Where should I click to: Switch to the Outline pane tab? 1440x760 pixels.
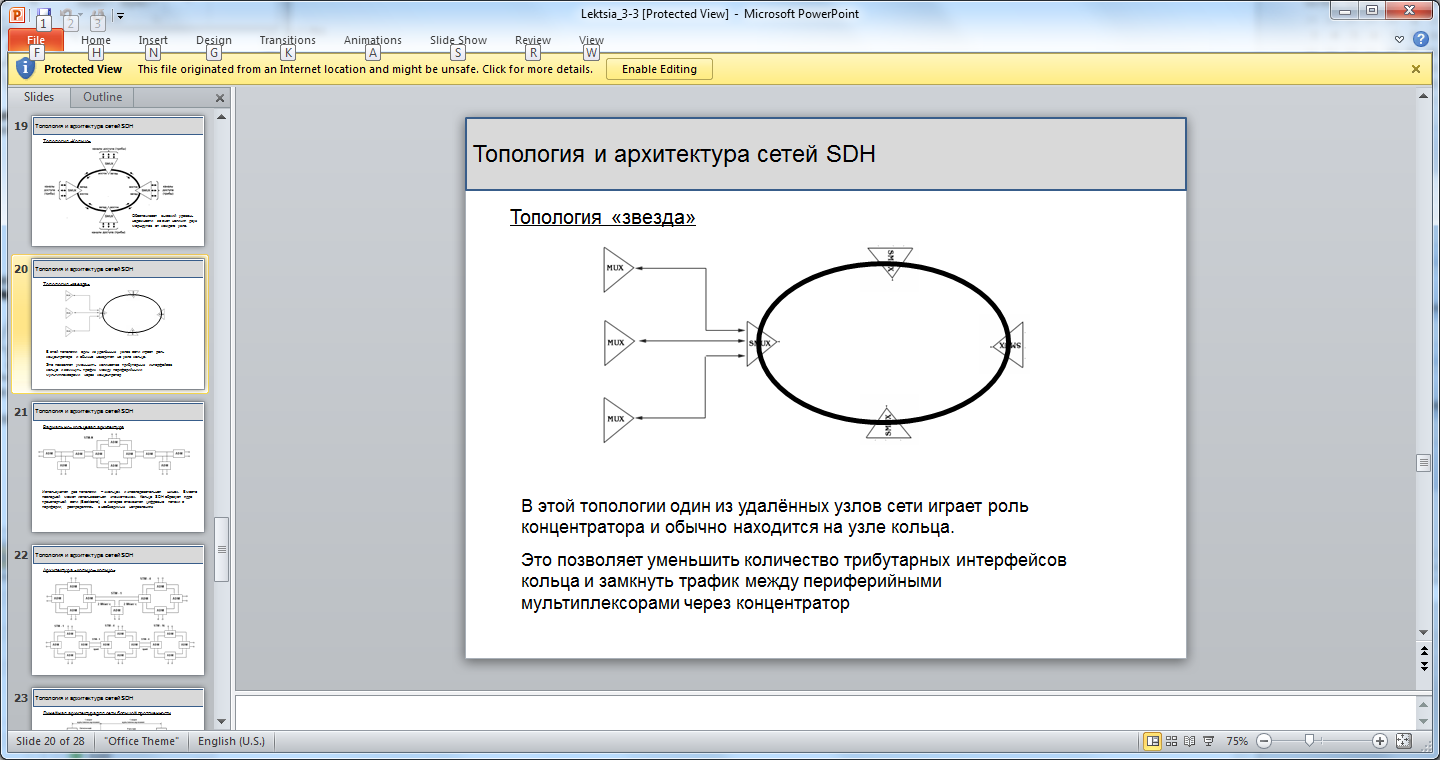pyautogui.click(x=103, y=97)
